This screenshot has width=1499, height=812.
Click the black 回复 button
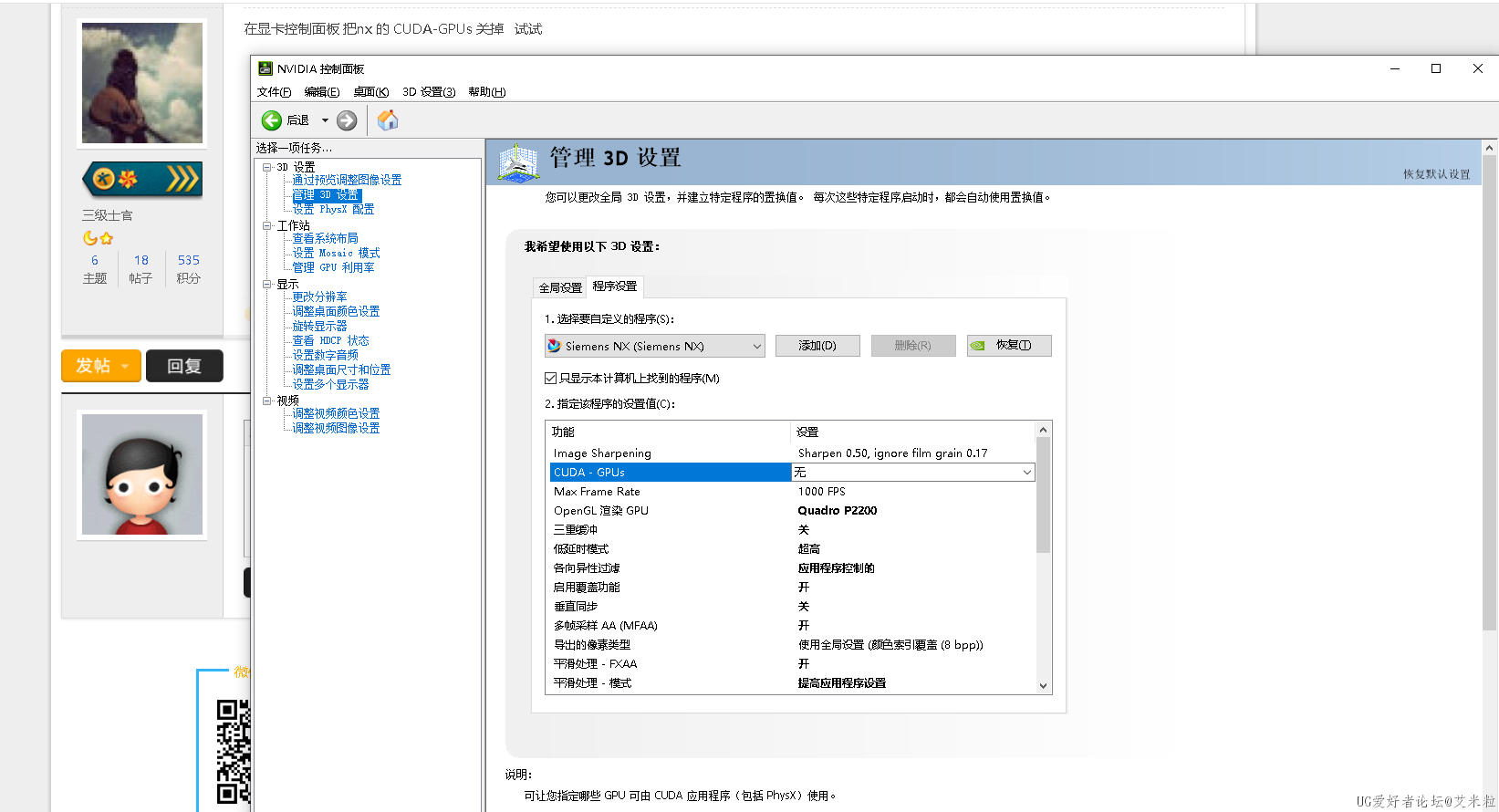click(184, 366)
